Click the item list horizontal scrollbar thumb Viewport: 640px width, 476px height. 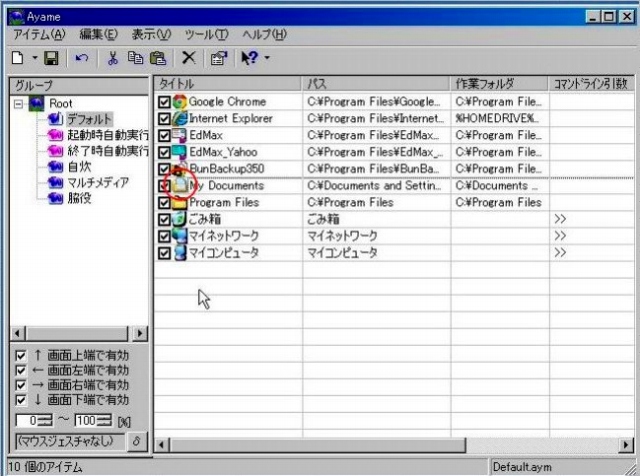[318, 445]
